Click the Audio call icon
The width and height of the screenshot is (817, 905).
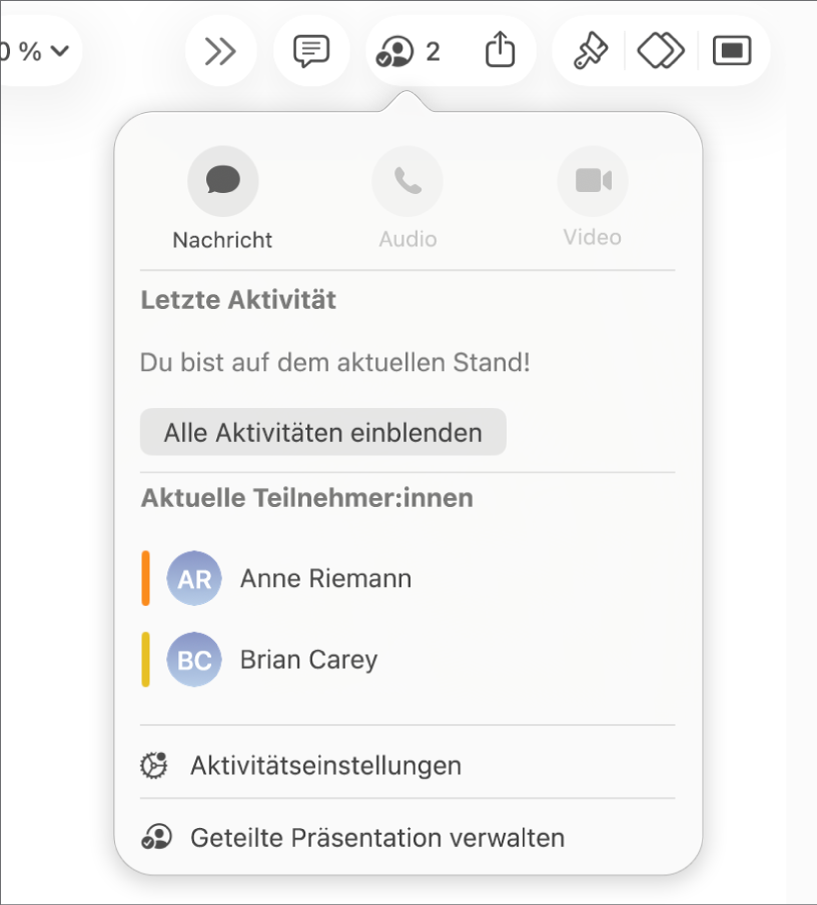click(x=407, y=181)
